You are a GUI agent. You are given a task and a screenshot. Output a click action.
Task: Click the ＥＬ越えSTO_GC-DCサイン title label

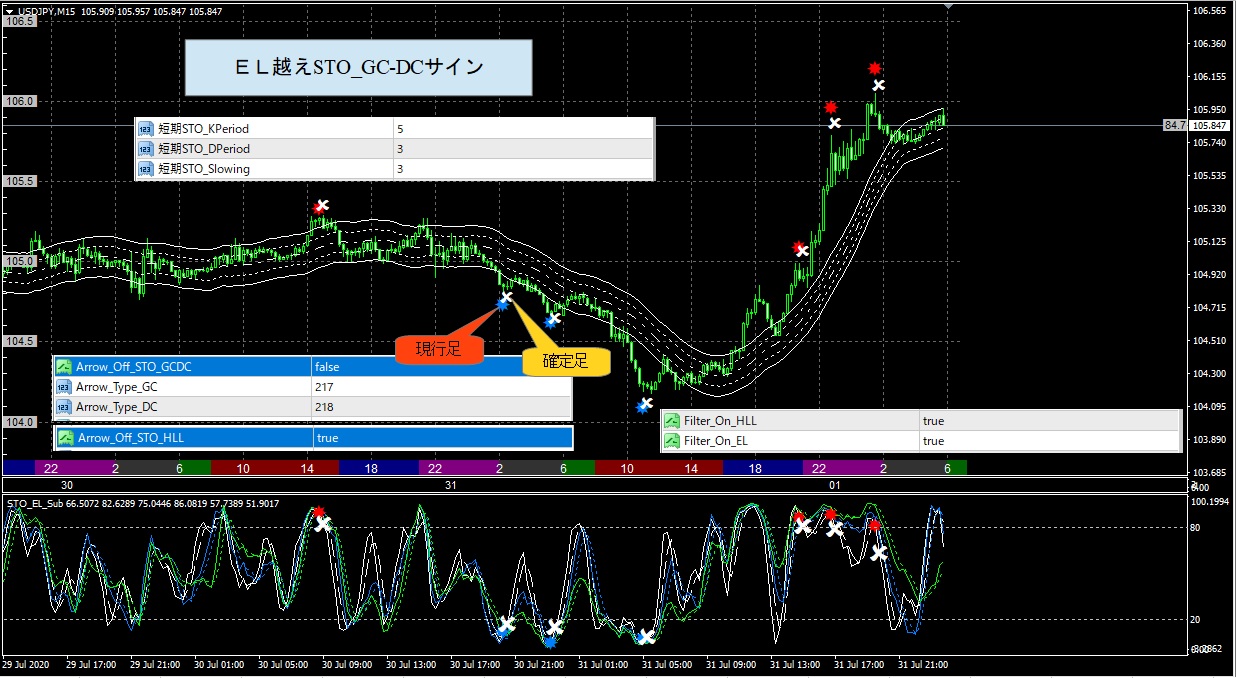click(358, 68)
